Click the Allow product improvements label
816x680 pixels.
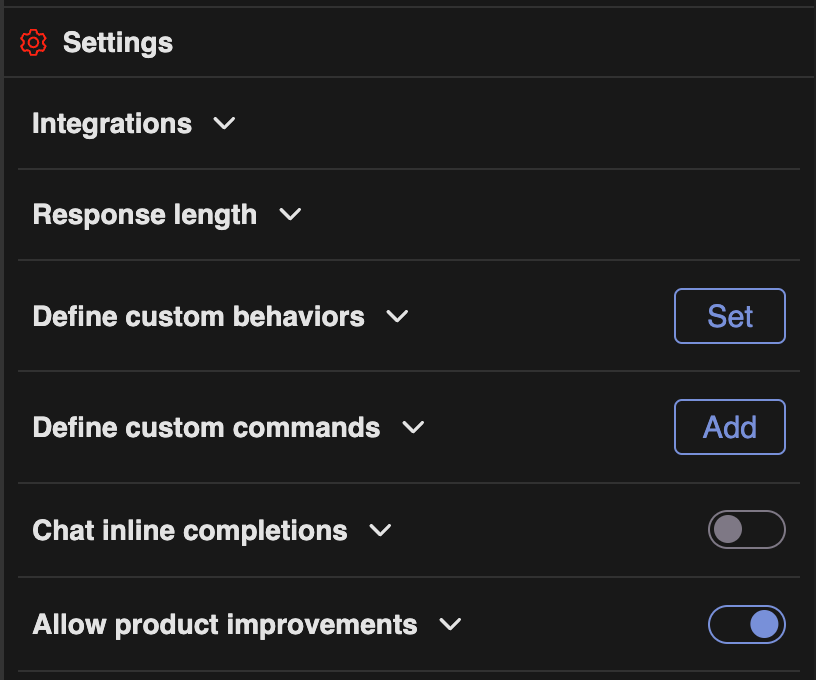coord(225,625)
